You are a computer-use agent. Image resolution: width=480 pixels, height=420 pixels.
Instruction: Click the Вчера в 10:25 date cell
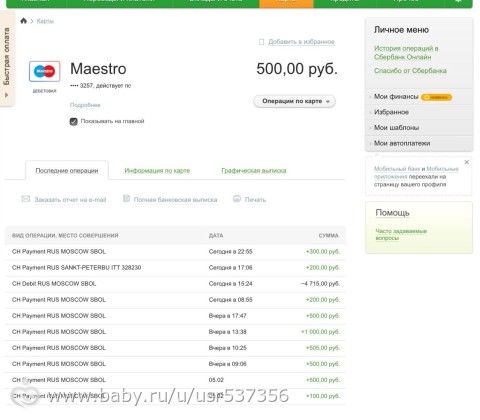pyautogui.click(x=227, y=348)
